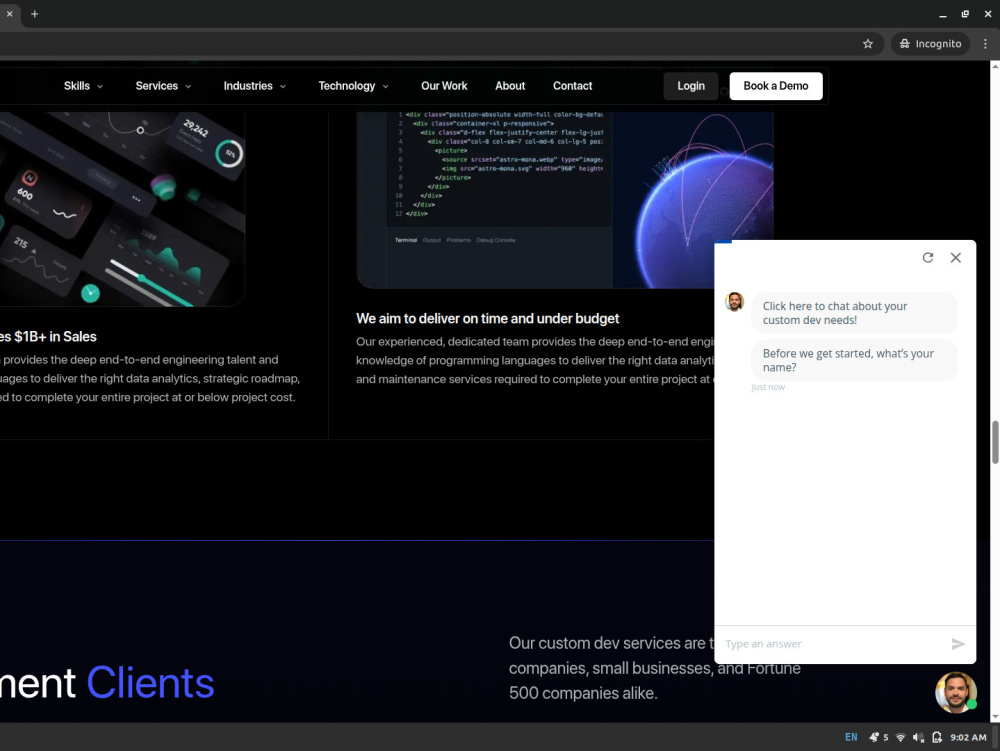Toggle chat launcher avatar bubble
The width and height of the screenshot is (1000, 751).
pos(956,692)
